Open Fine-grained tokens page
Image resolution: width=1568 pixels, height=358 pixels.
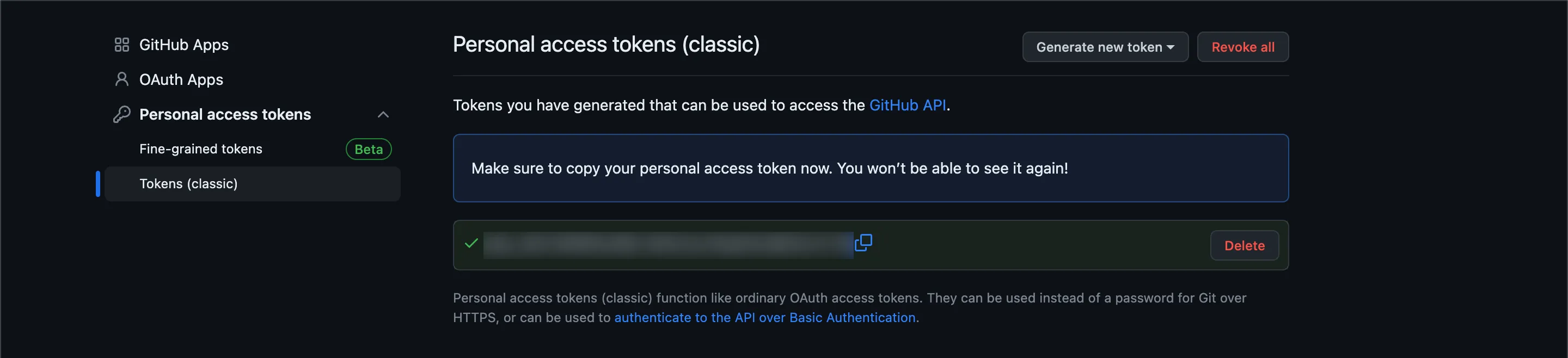(x=200, y=149)
